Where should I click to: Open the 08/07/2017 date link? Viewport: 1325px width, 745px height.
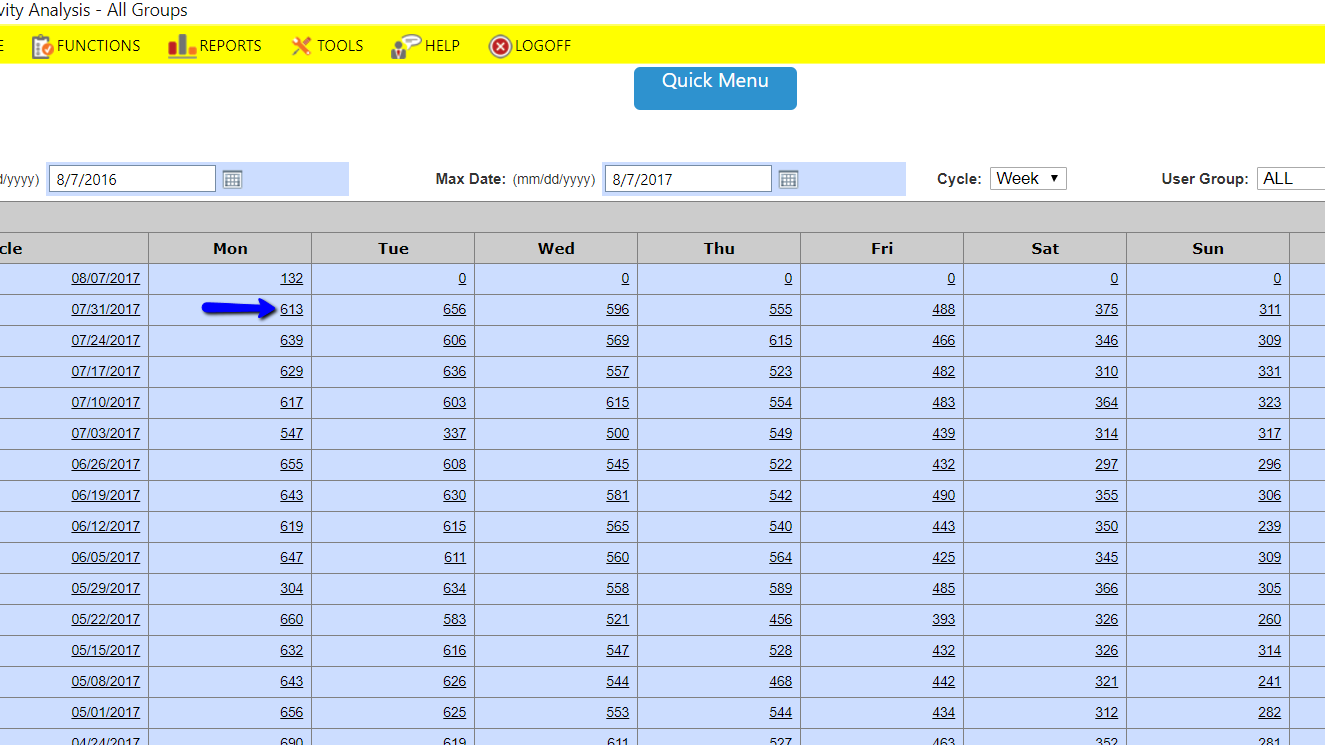[x=106, y=278]
